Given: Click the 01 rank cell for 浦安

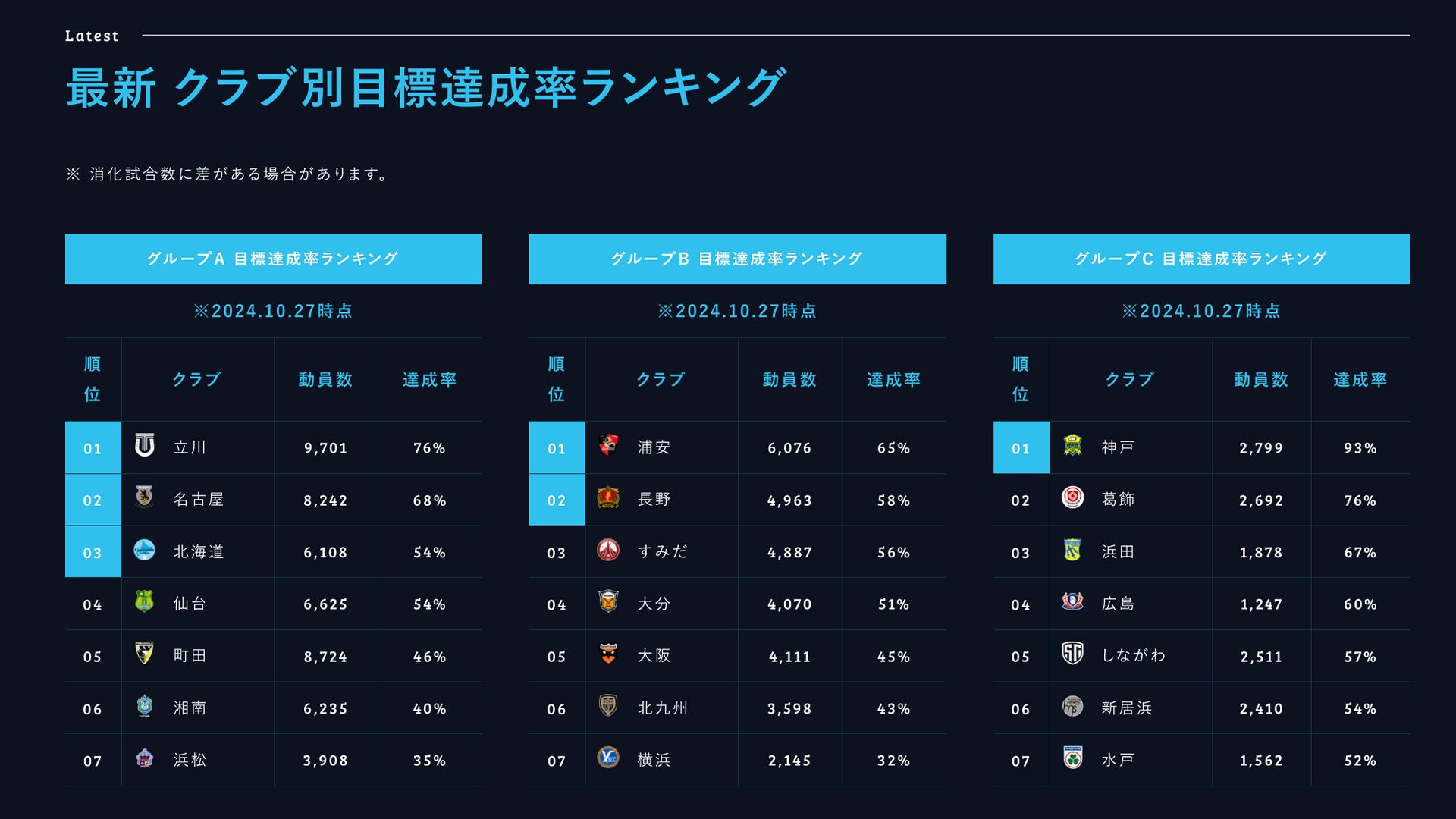Looking at the screenshot, I should 557,448.
